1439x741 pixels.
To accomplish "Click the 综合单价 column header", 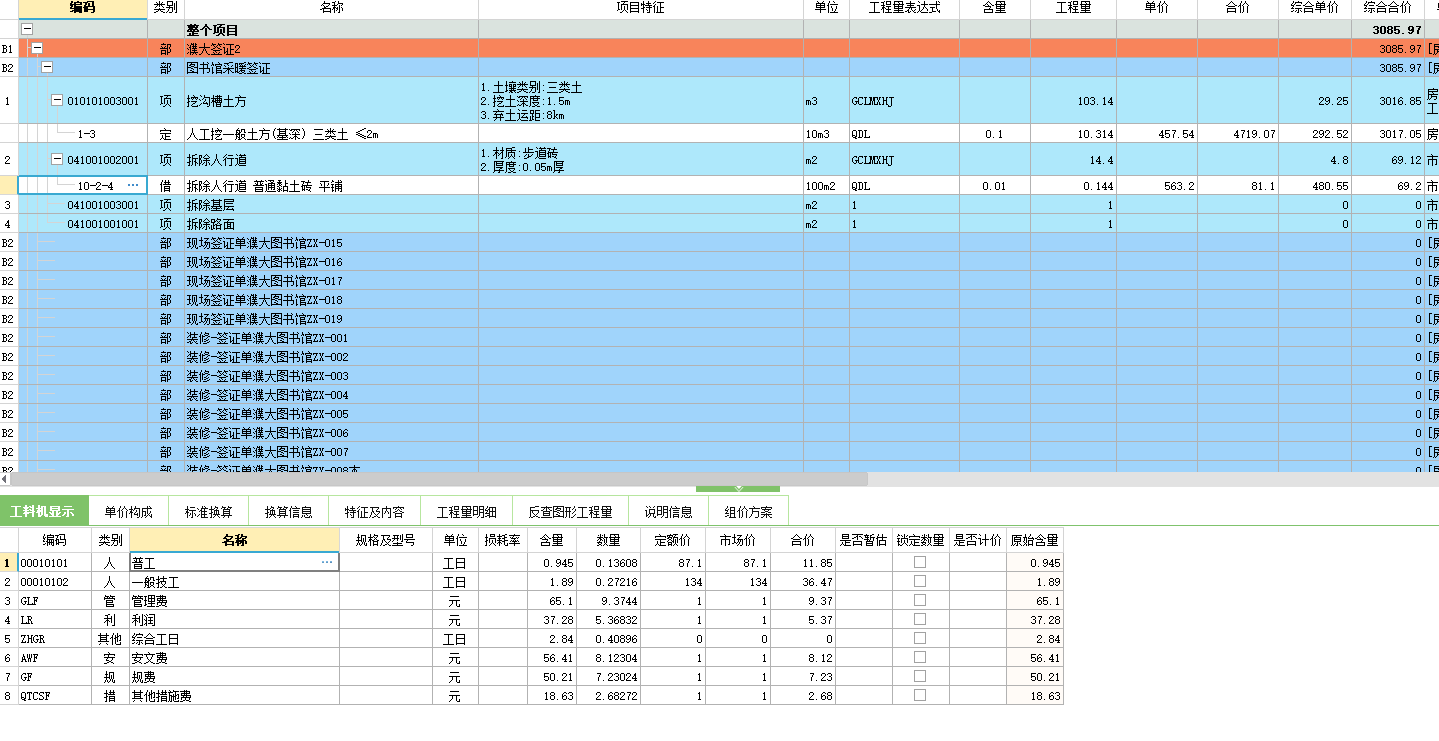I will point(1315,8).
